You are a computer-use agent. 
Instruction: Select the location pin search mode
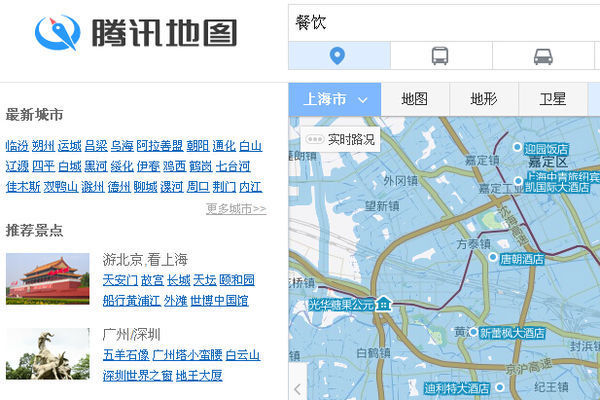337,56
